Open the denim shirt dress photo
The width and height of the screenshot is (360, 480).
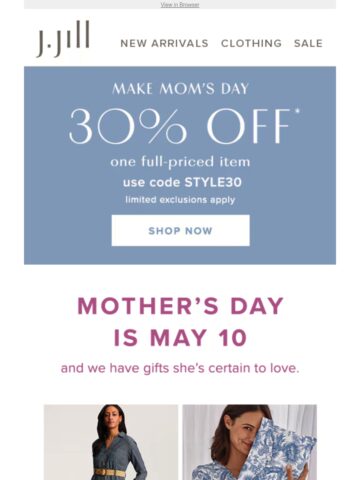point(111,442)
